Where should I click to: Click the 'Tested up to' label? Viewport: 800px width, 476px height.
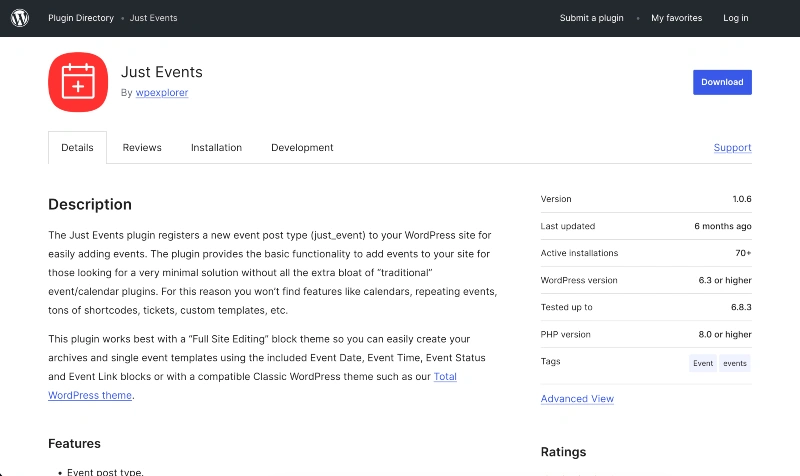pos(566,307)
